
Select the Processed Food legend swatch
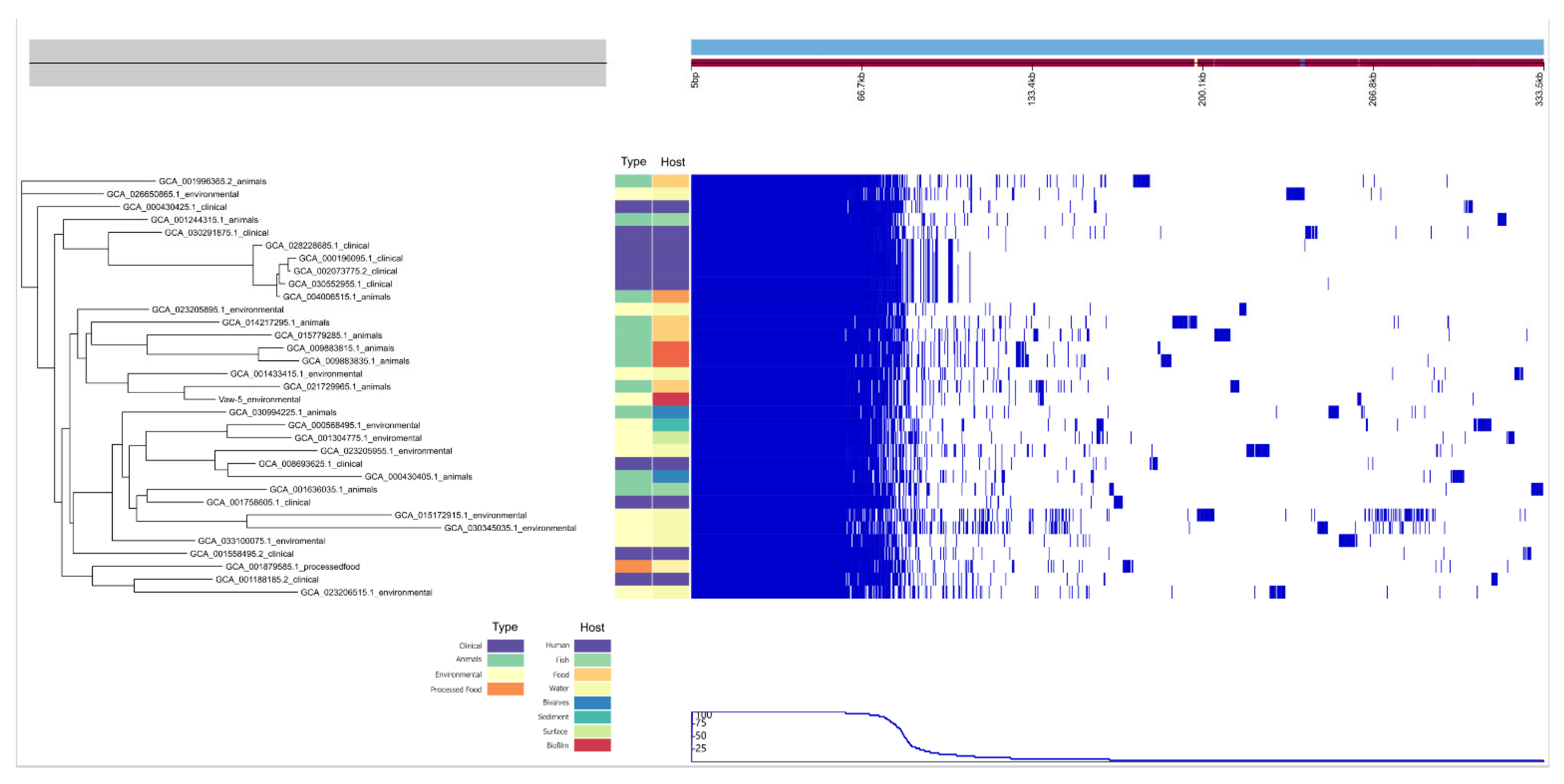pos(505,689)
